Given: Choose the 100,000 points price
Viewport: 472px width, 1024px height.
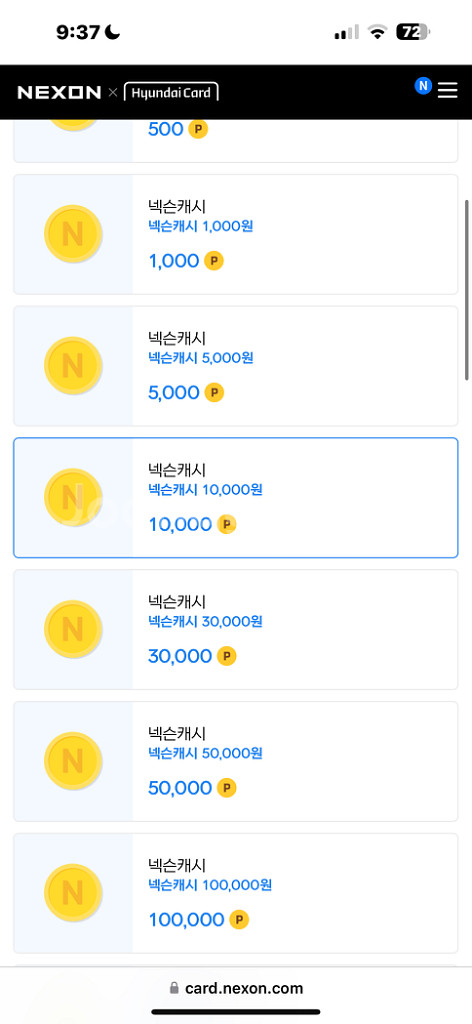Looking at the screenshot, I should coord(187,920).
